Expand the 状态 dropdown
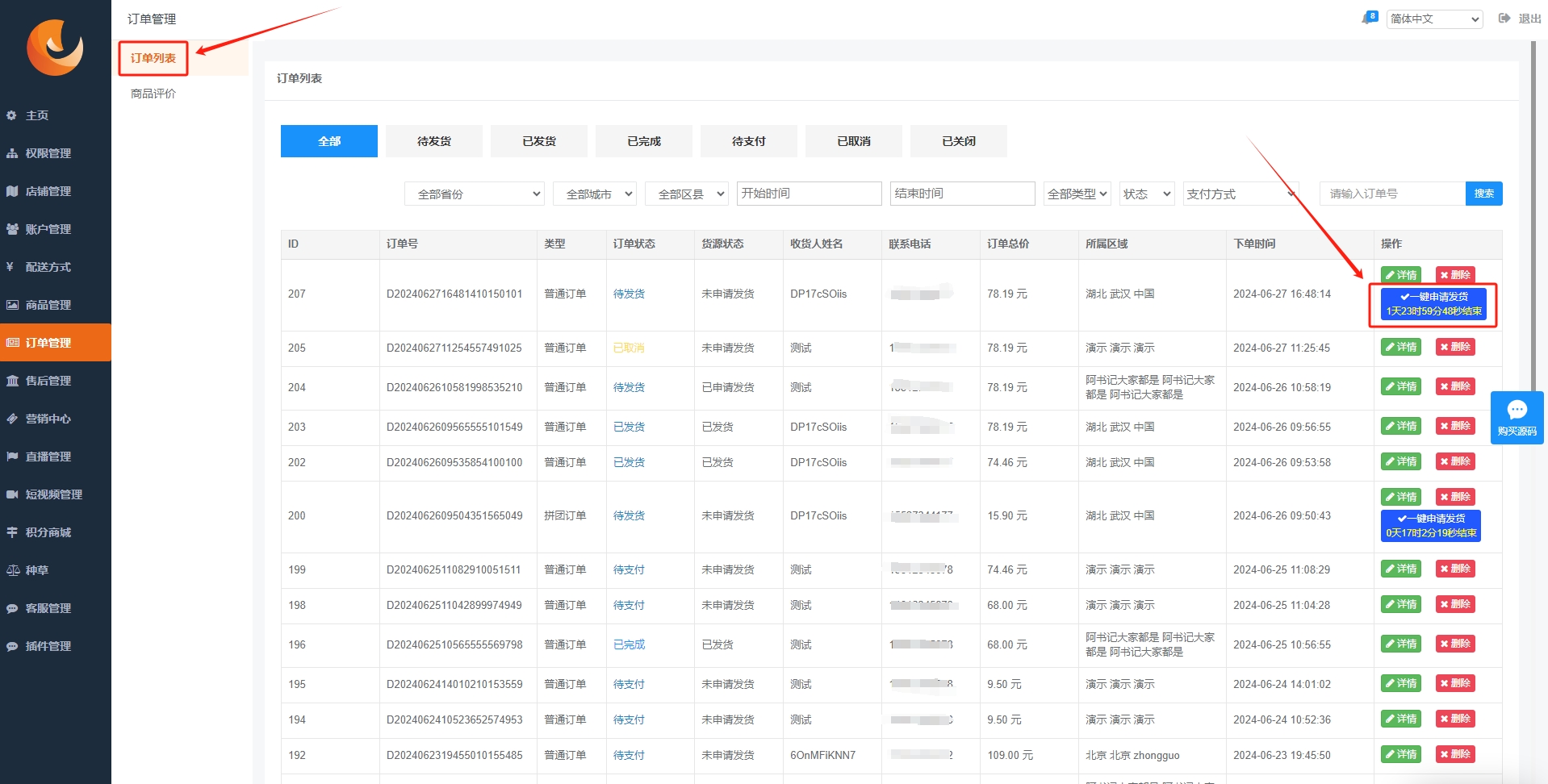This screenshot has width=1548, height=784. (x=1147, y=194)
